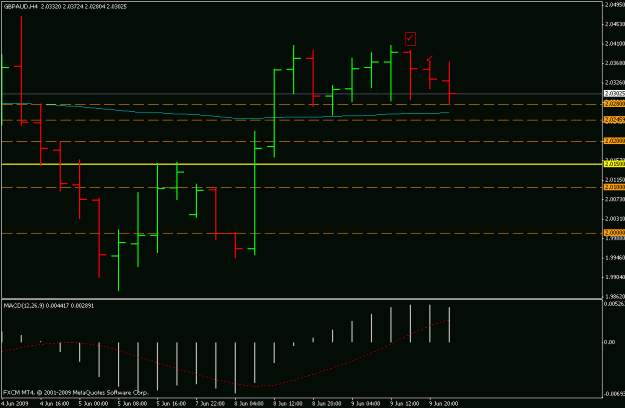The image size is (625, 408).
Task: Click the '5 Jun 00:00' time label
Action: (x=93, y=403)
